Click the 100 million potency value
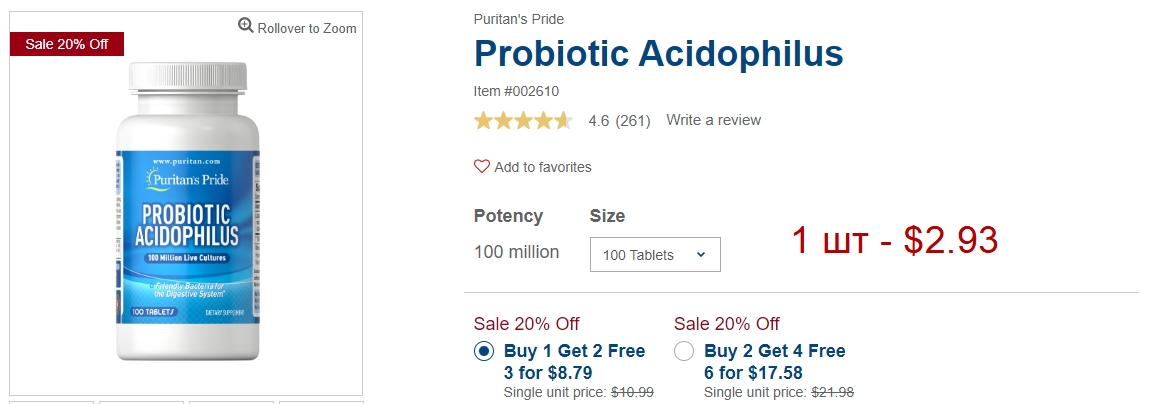Screen dimensions: 1152x404 point(516,252)
